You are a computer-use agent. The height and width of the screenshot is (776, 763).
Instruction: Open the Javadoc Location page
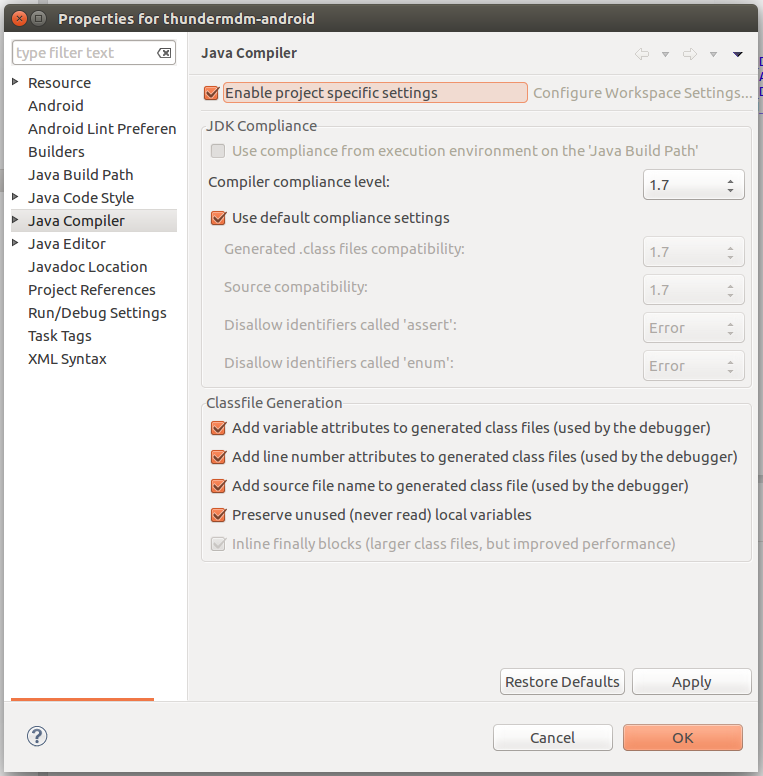(88, 267)
